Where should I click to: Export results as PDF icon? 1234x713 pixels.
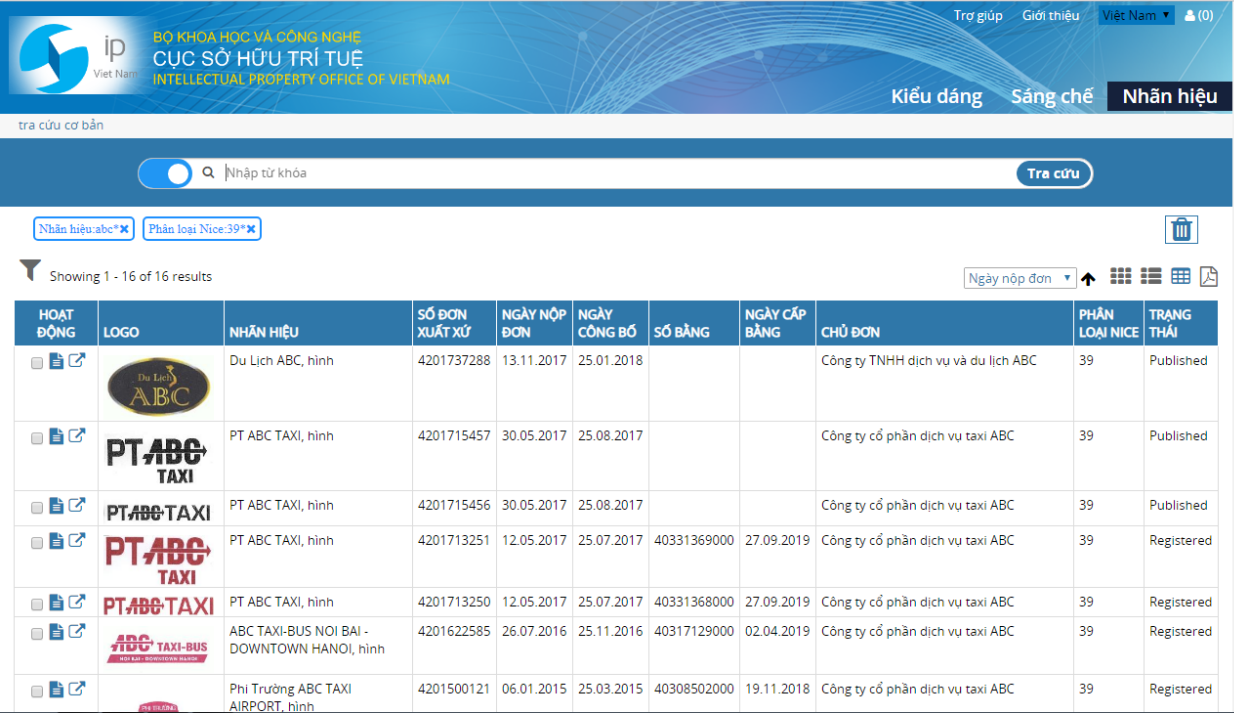coord(1208,276)
